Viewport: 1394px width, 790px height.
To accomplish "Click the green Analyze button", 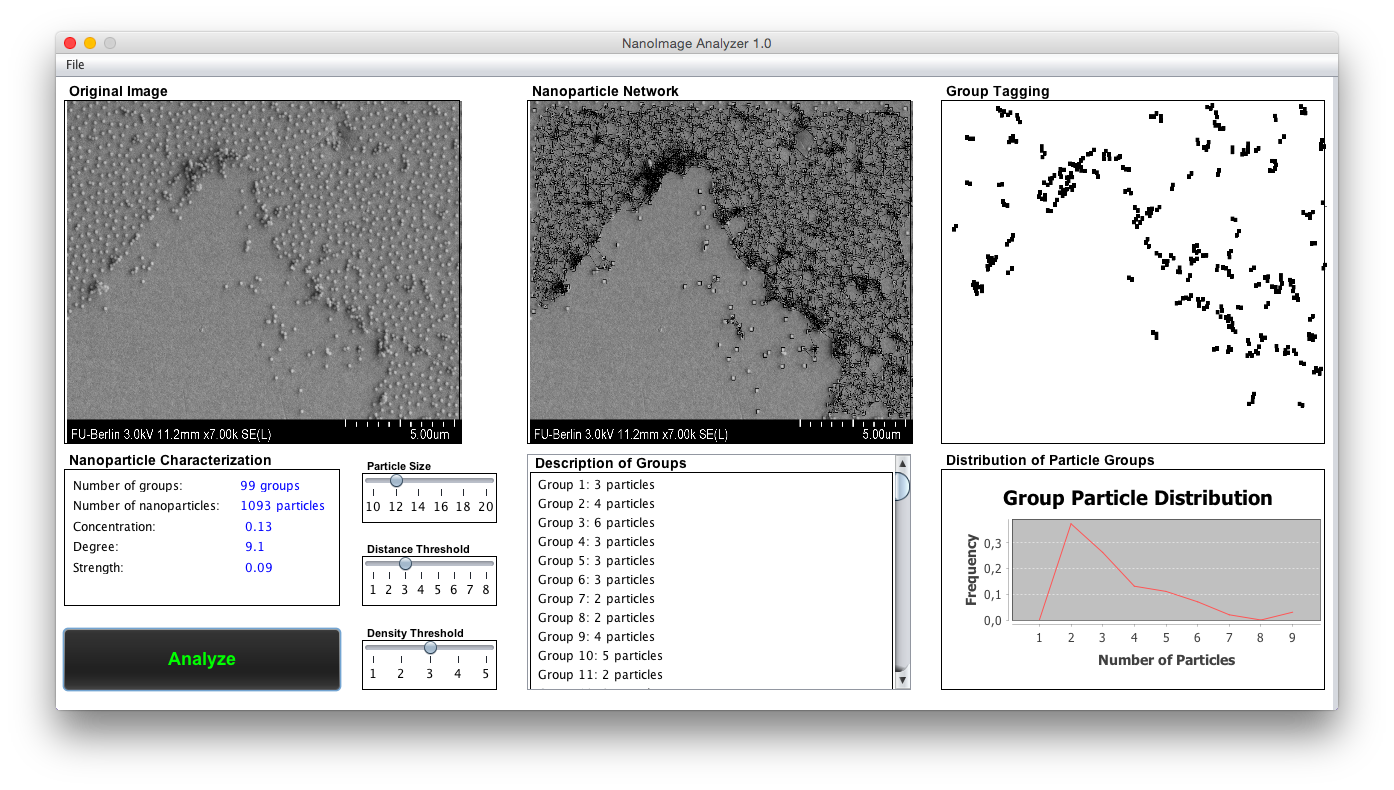I will [202, 659].
